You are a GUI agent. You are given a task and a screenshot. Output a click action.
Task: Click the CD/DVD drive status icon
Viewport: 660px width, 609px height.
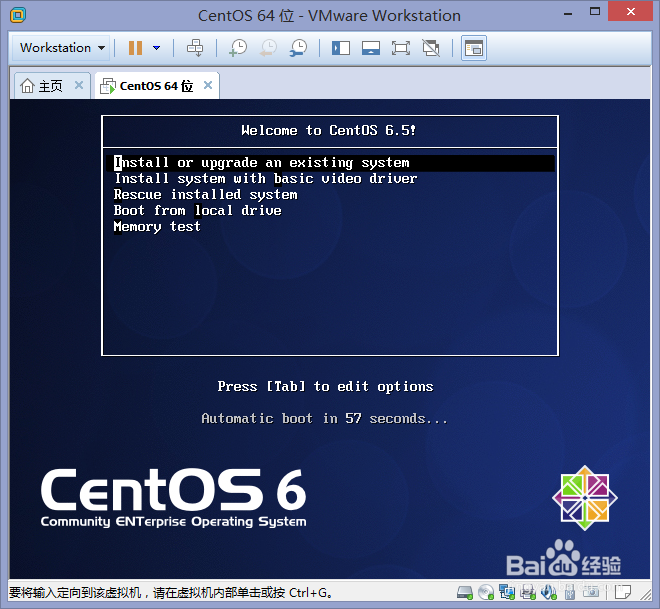(486, 593)
